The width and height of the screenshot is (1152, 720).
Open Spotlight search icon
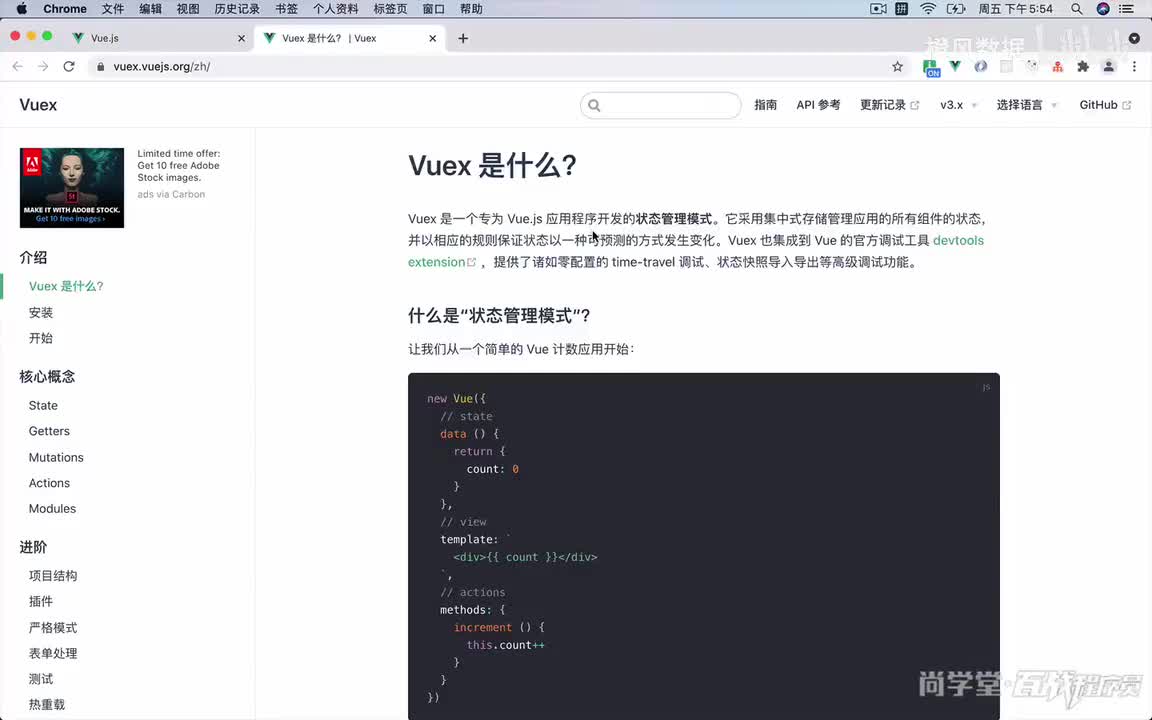click(1076, 9)
